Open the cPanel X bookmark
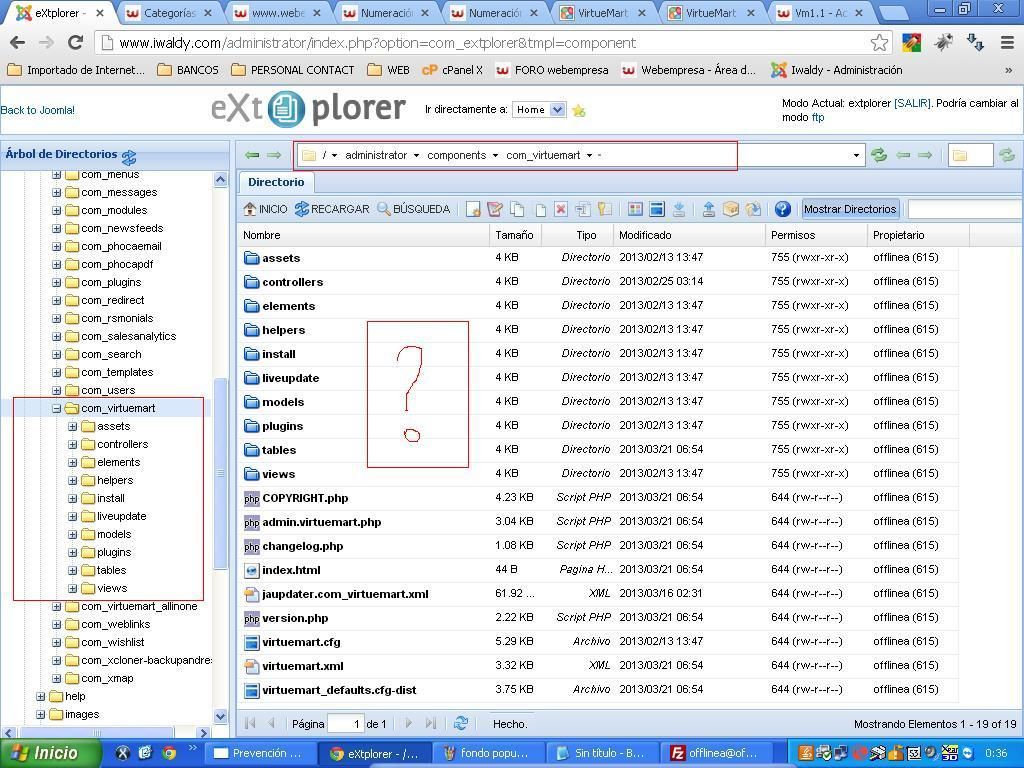1024x768 pixels. coord(453,70)
